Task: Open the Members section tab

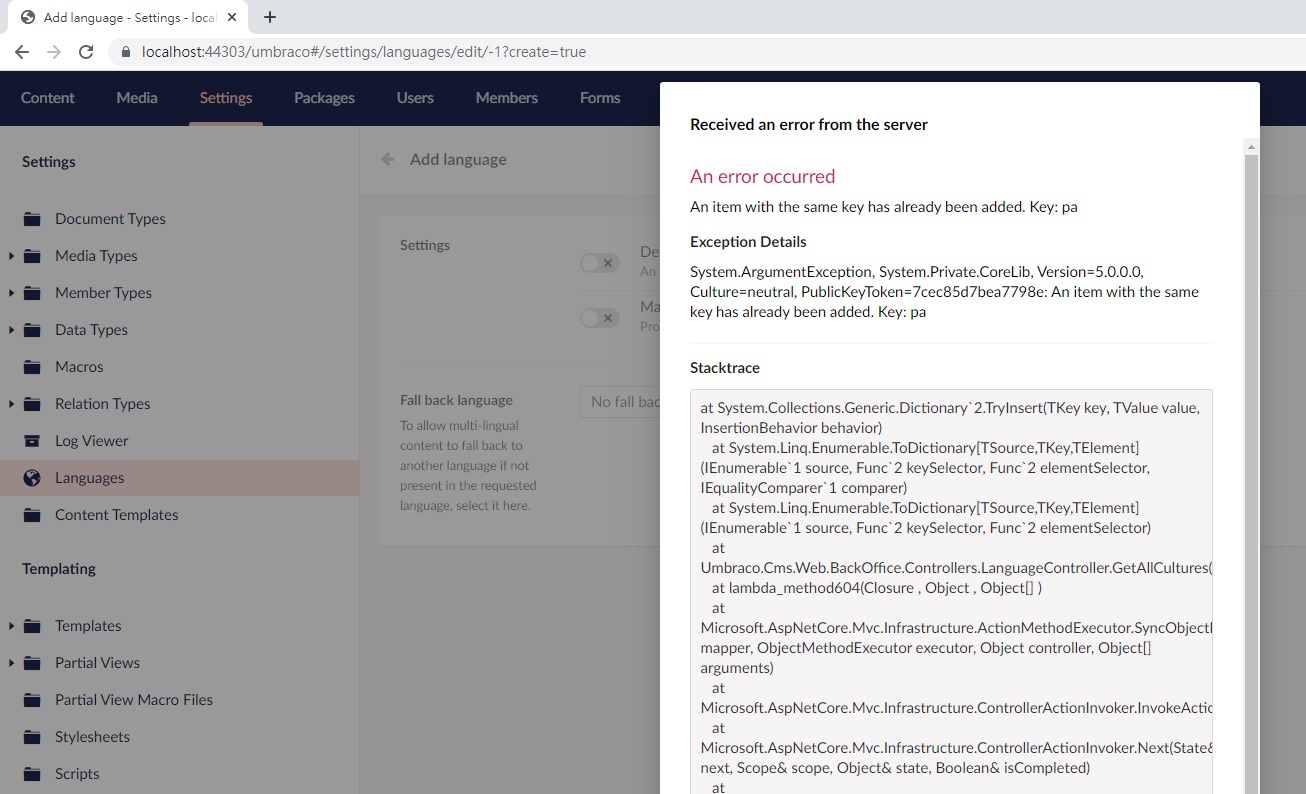Action: point(506,98)
